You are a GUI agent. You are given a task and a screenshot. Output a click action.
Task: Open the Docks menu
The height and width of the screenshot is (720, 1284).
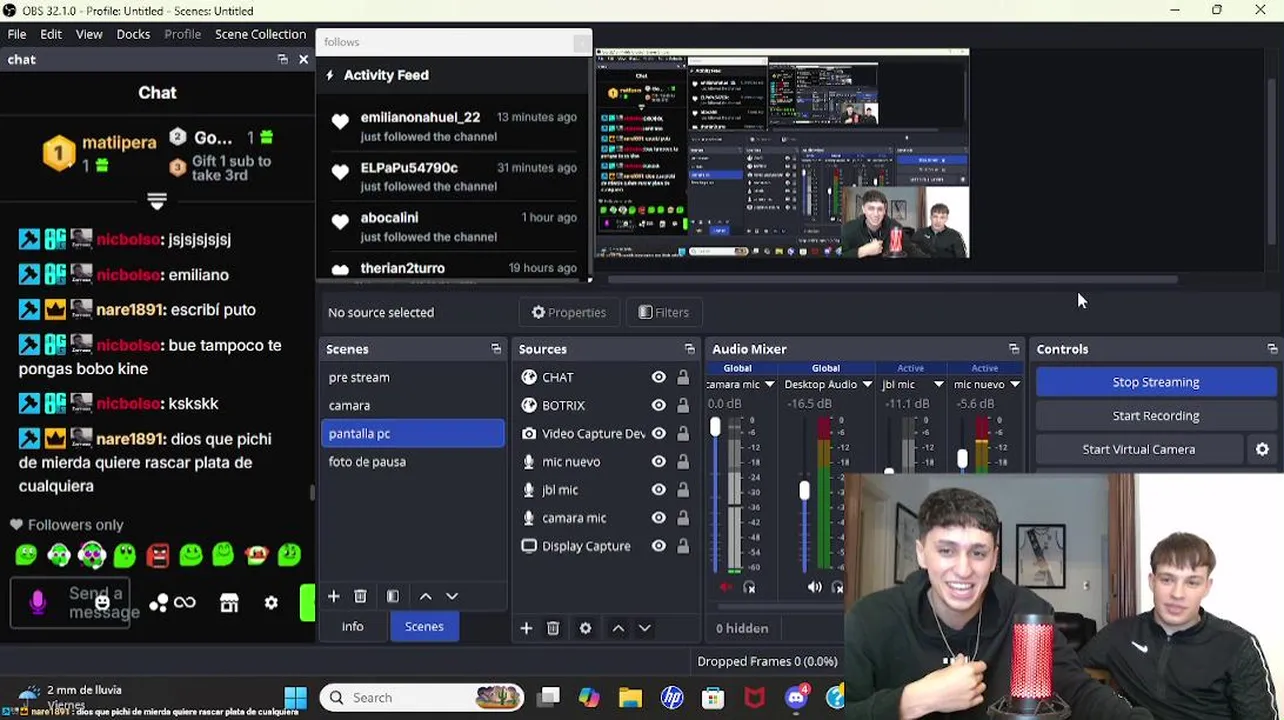[133, 34]
